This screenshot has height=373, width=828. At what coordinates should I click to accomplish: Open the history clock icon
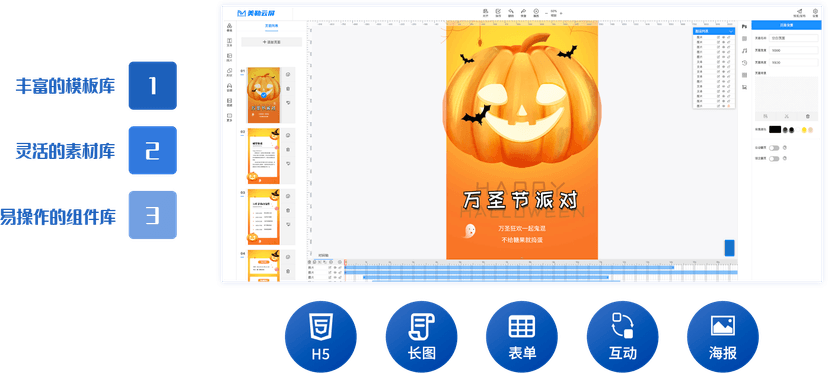click(745, 63)
